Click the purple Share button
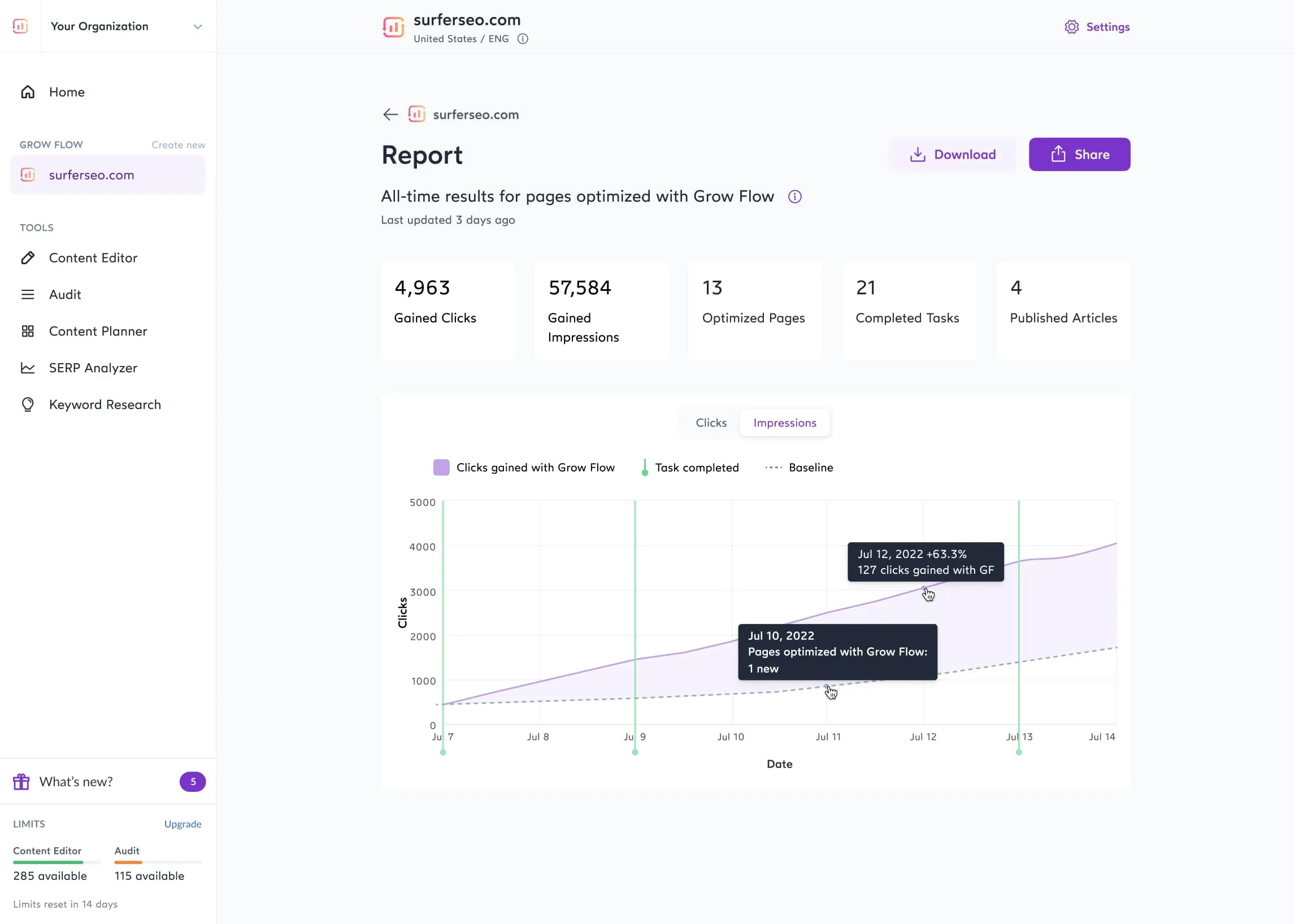 coord(1079,154)
